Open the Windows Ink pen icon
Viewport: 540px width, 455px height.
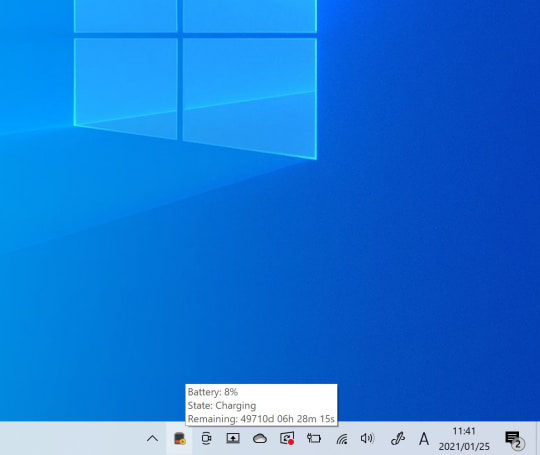[x=398, y=438]
